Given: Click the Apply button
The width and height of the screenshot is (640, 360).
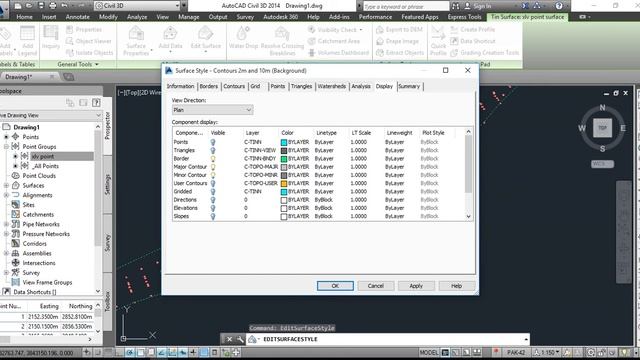Looking at the screenshot, I should point(416,286).
